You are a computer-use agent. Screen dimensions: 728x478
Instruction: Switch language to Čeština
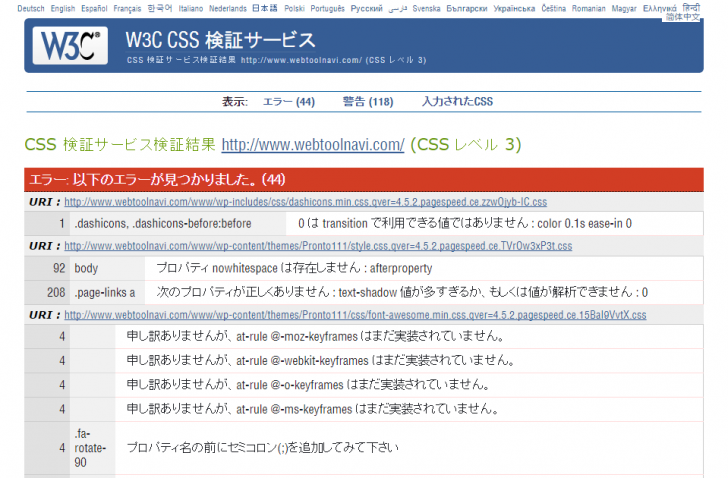553,8
